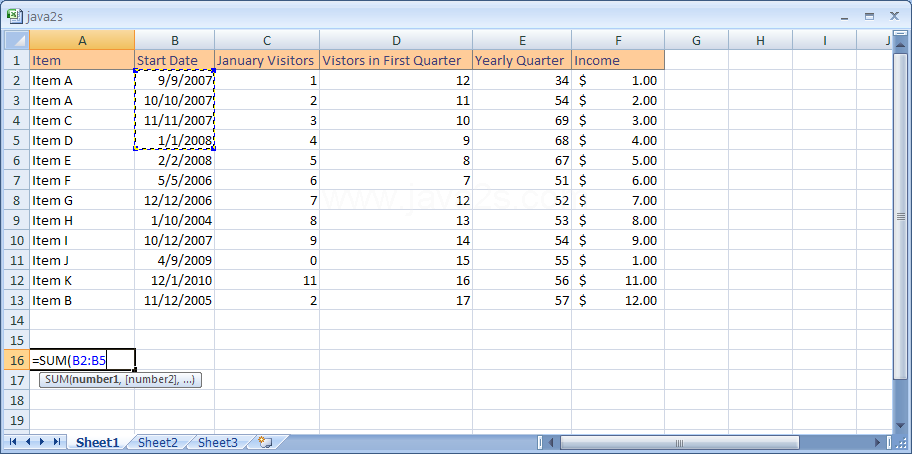This screenshot has height=454, width=912.
Task: Go to first sheet navigation arrow
Action: coord(13,442)
